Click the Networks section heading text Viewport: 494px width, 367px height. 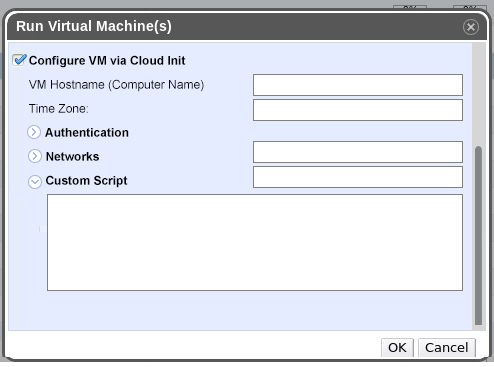tap(72, 157)
